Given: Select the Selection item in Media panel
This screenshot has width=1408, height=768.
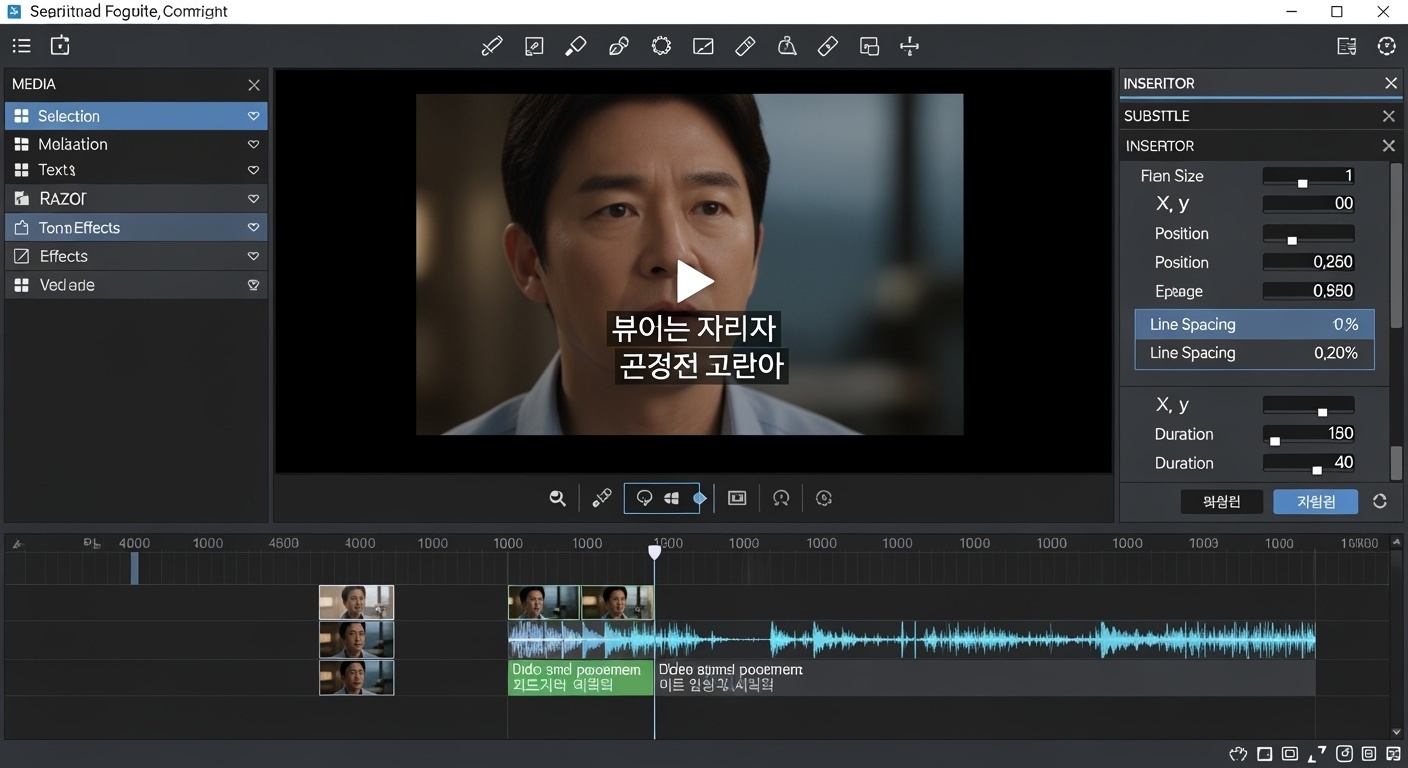Looking at the screenshot, I should click(136, 116).
